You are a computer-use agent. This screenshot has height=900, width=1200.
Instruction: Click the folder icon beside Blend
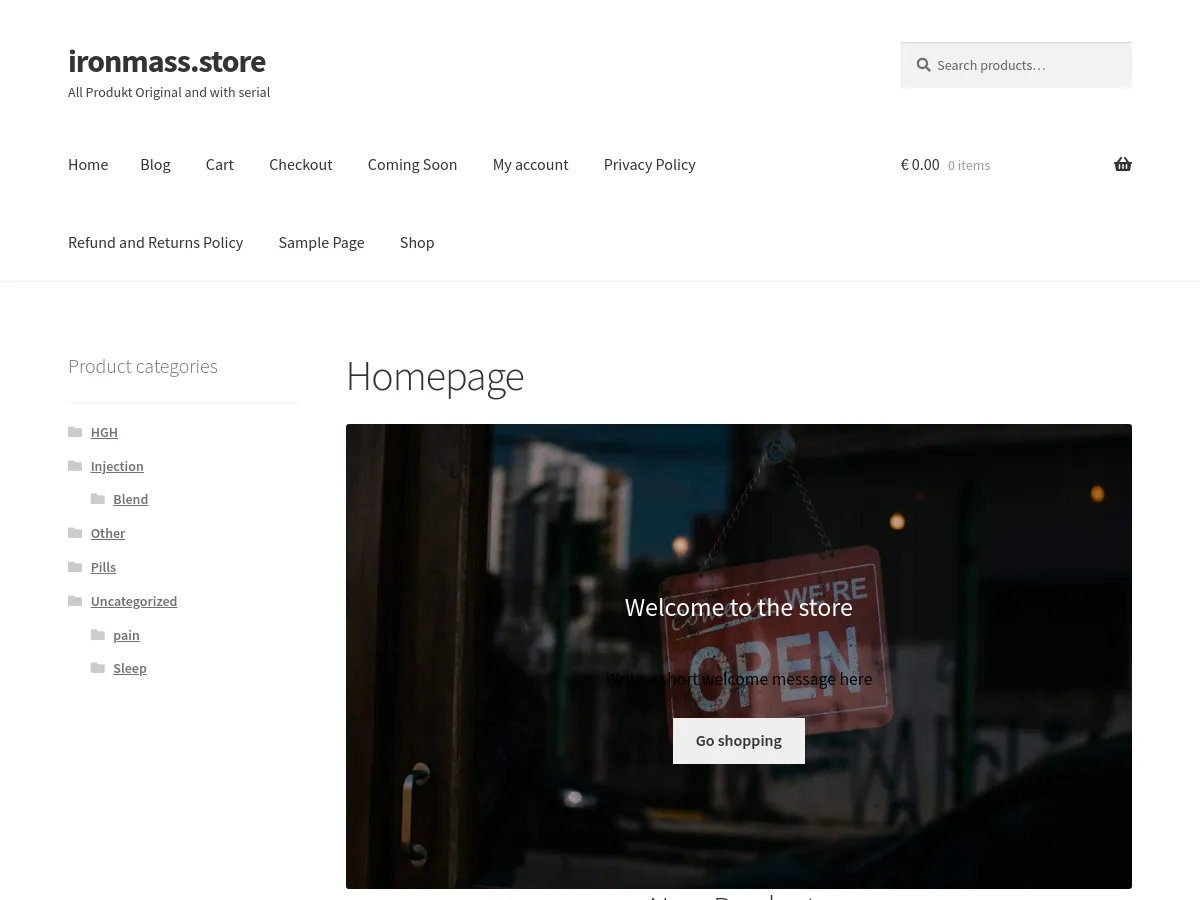pos(100,499)
